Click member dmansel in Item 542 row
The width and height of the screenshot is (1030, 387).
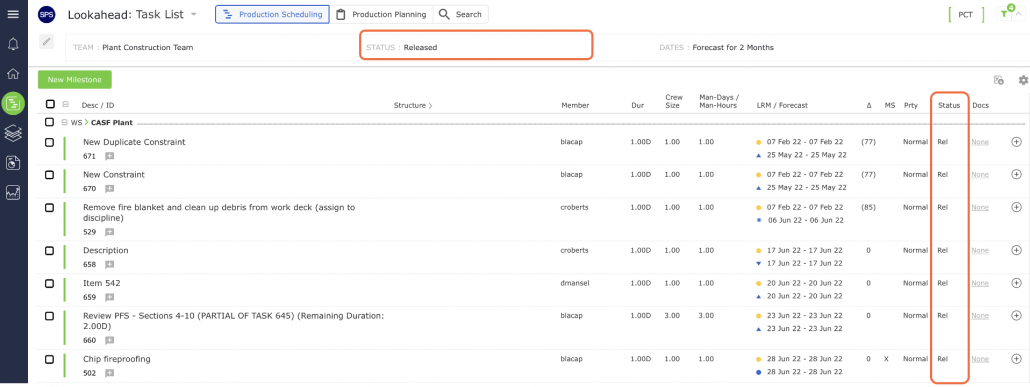[x=574, y=283]
